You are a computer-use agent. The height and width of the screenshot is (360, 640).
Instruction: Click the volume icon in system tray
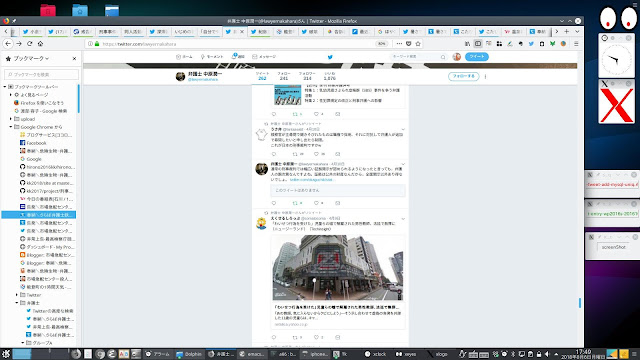pos(547,354)
